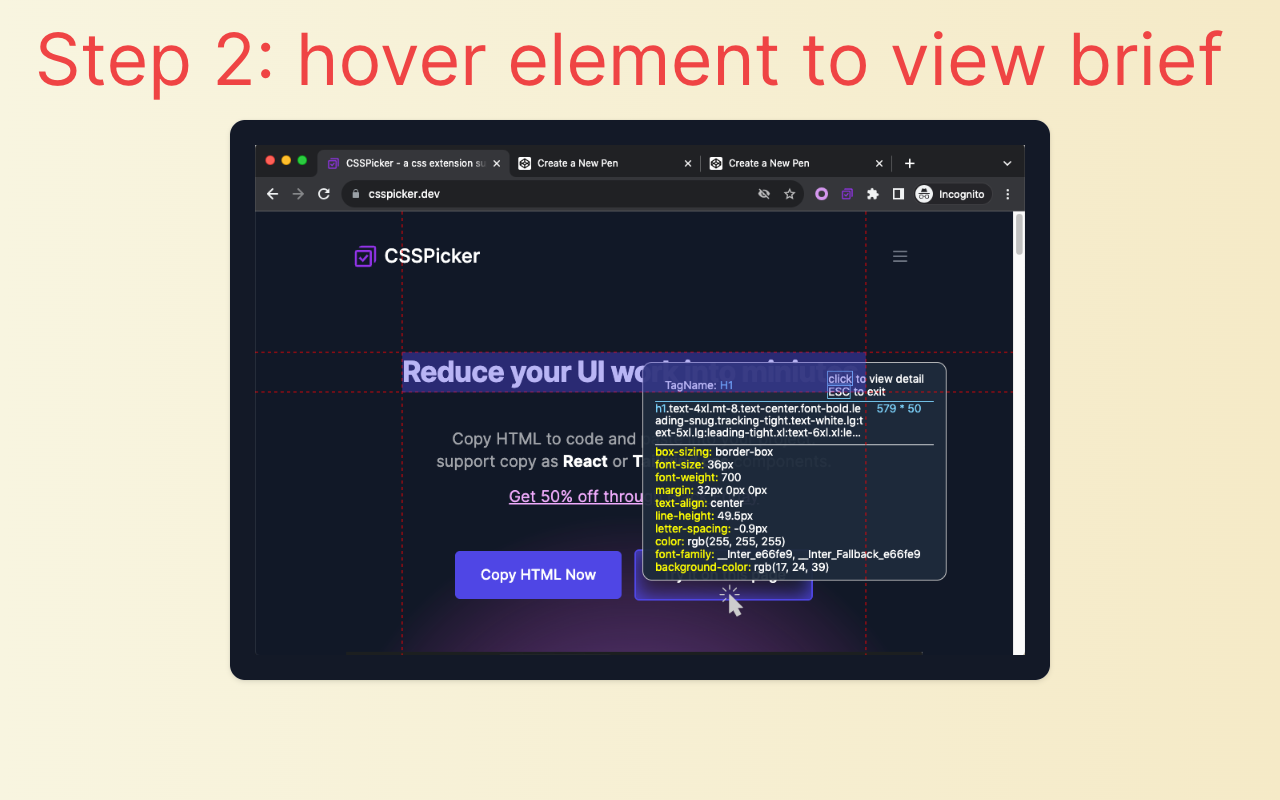Toggle the hamburger menu on the CSSPicker site
The height and width of the screenshot is (800, 1280).
click(x=900, y=256)
